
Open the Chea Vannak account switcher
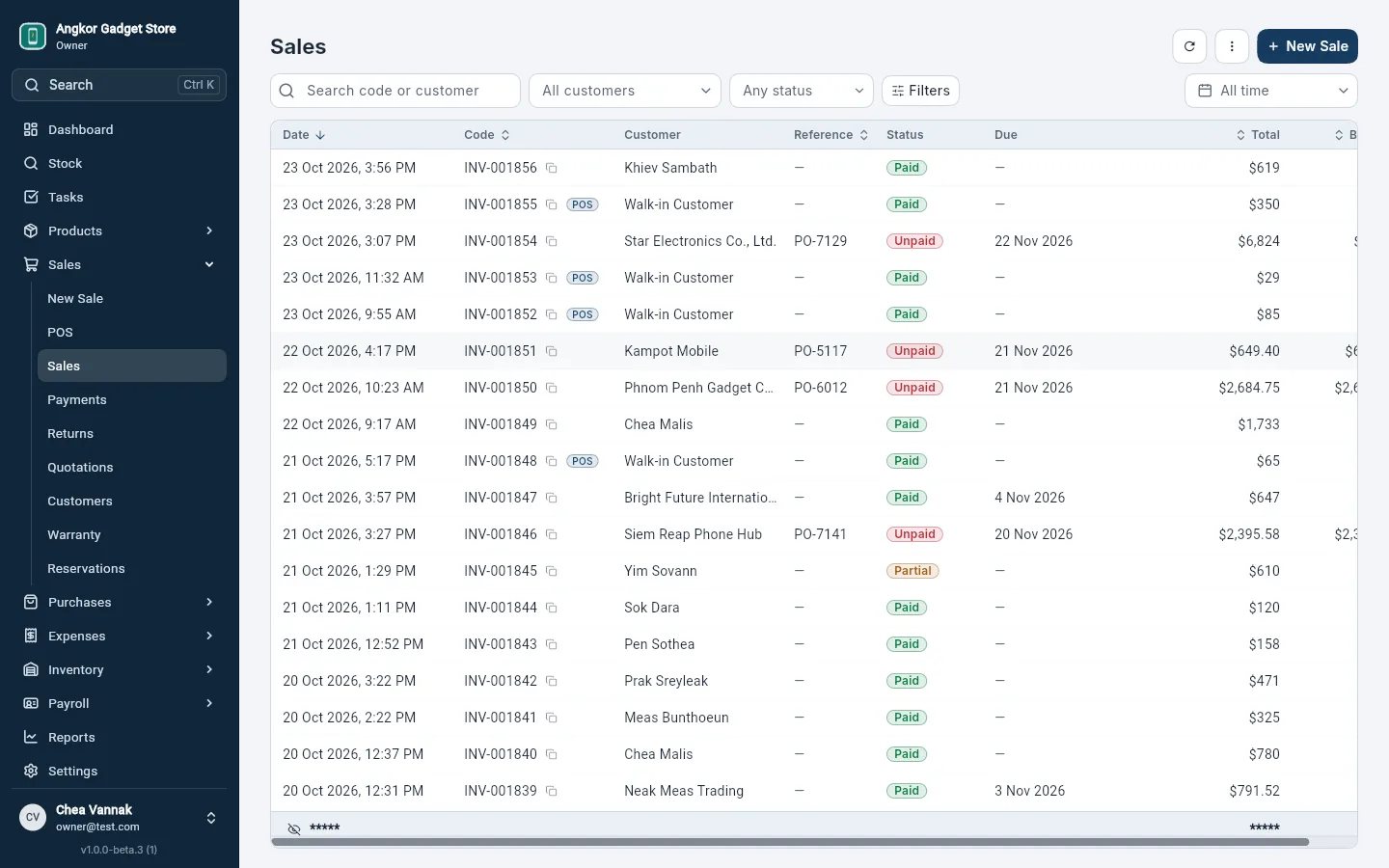point(120,818)
